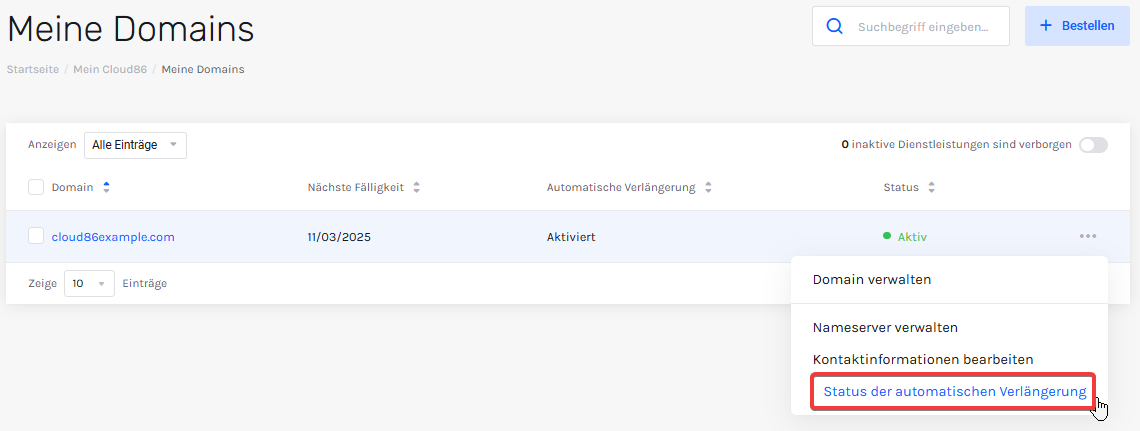Sort by Nächste Fälligkeit column arrows
This screenshot has height=431, width=1140.
click(417, 188)
